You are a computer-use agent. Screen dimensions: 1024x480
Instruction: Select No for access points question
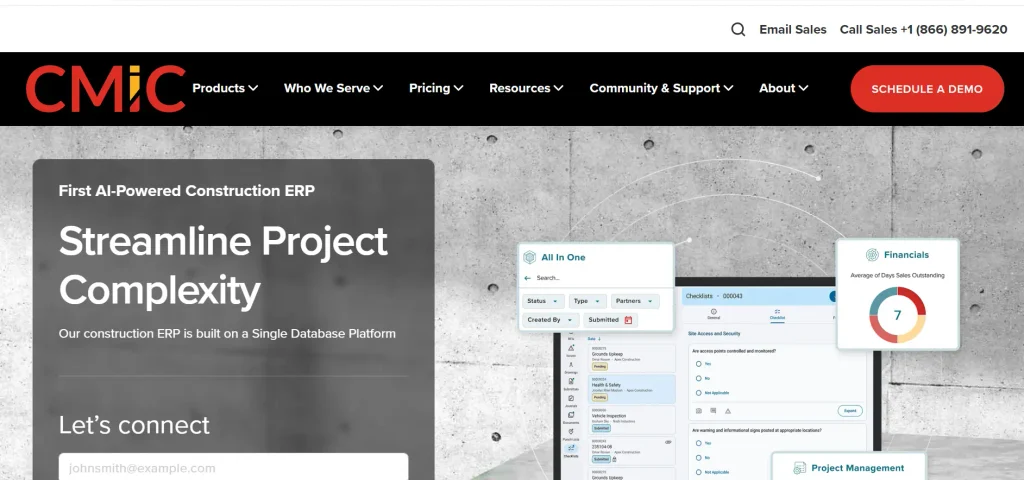(x=699, y=378)
